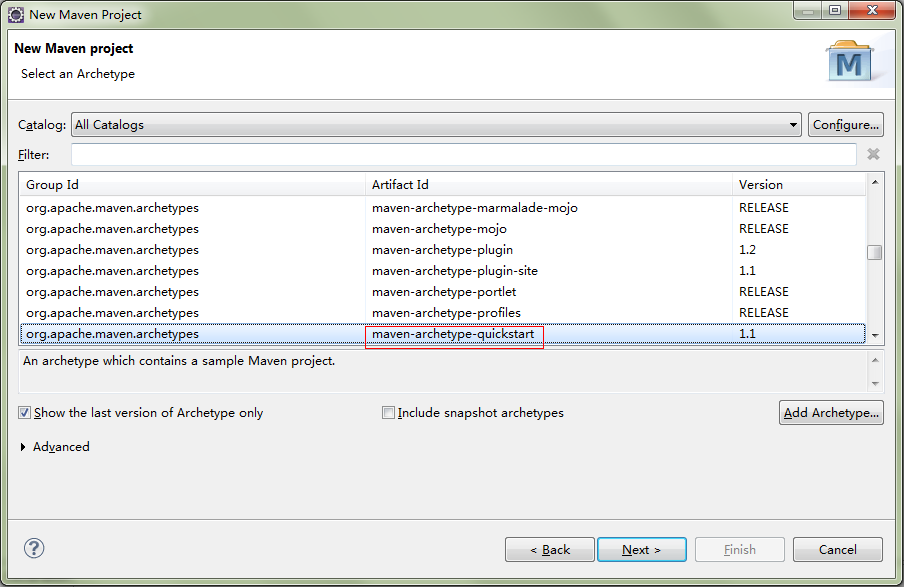Click into the Filter text field
This screenshot has width=904, height=587.
point(463,155)
